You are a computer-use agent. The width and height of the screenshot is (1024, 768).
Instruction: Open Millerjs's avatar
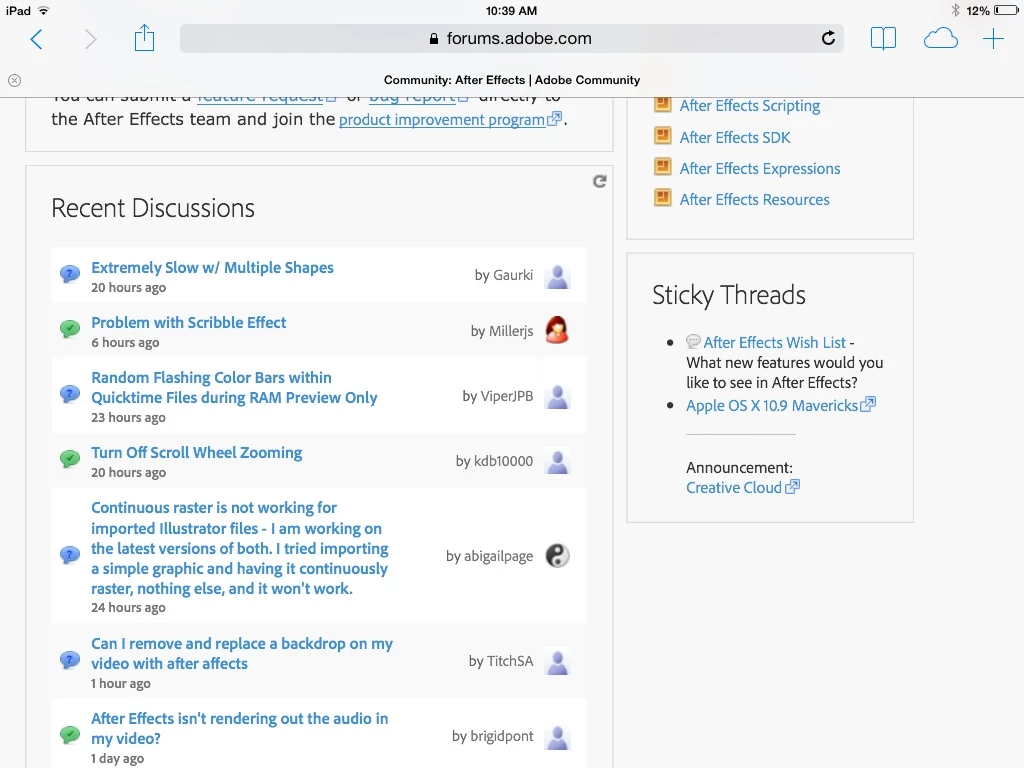tap(557, 330)
